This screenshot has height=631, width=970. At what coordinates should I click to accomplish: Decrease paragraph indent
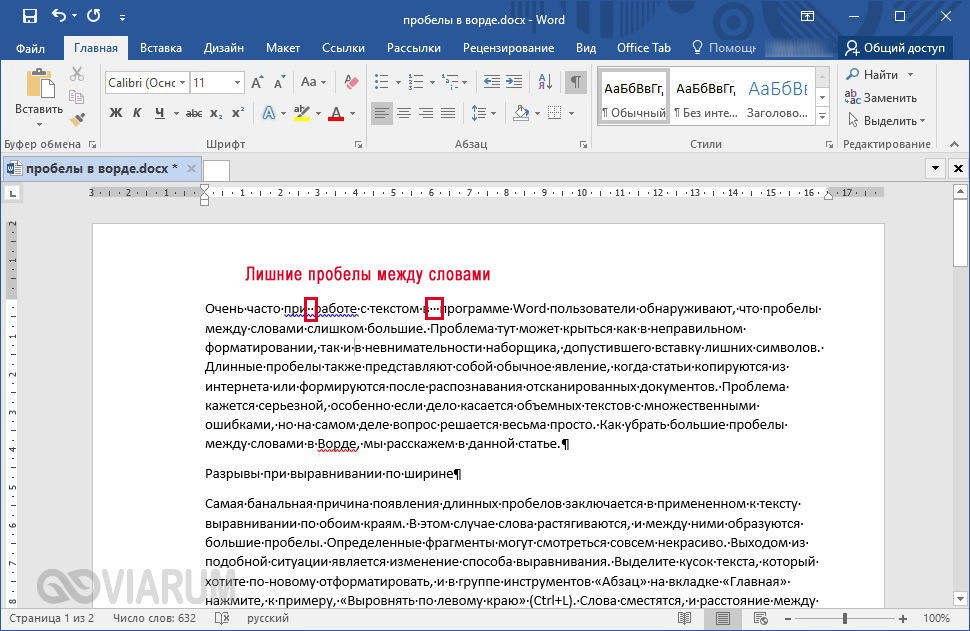[x=492, y=82]
